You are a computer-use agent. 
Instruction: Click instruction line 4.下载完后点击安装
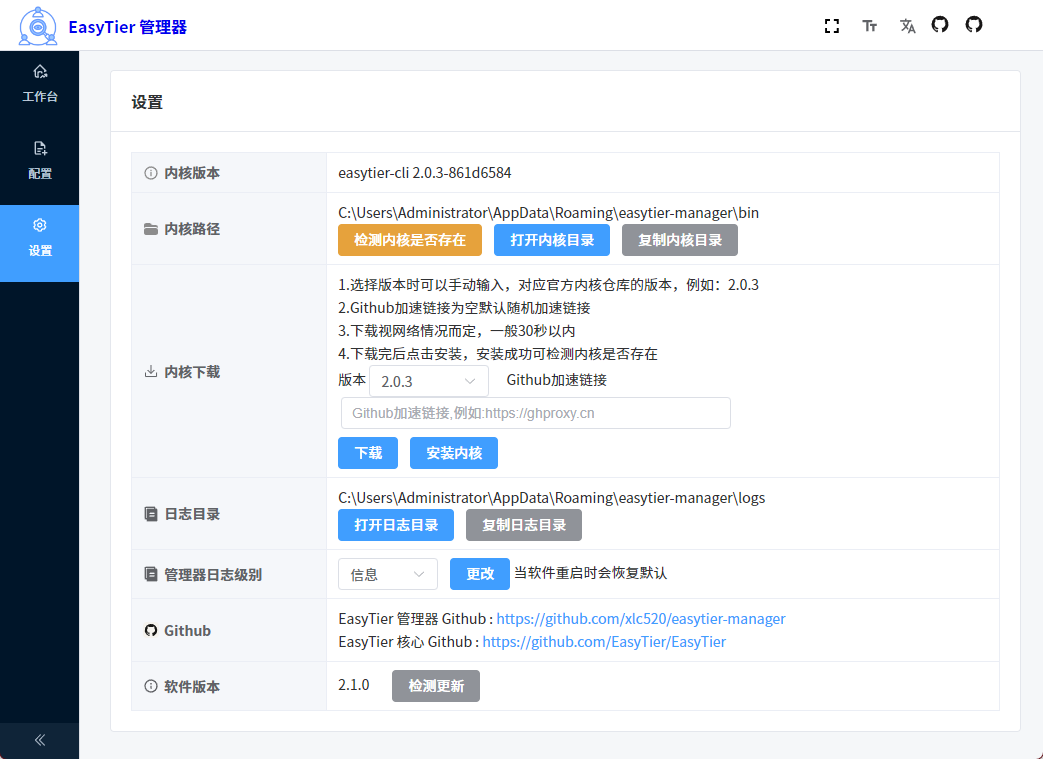pos(498,354)
